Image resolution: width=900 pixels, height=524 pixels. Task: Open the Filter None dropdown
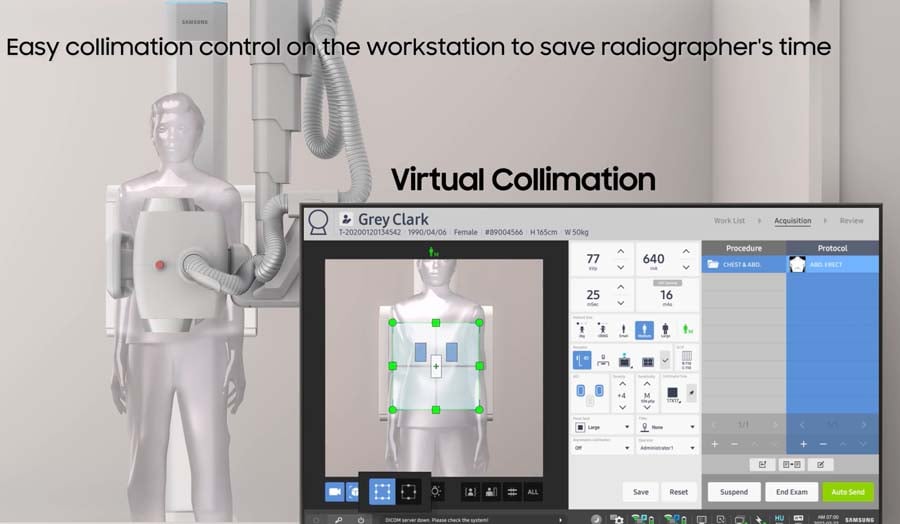pos(668,427)
